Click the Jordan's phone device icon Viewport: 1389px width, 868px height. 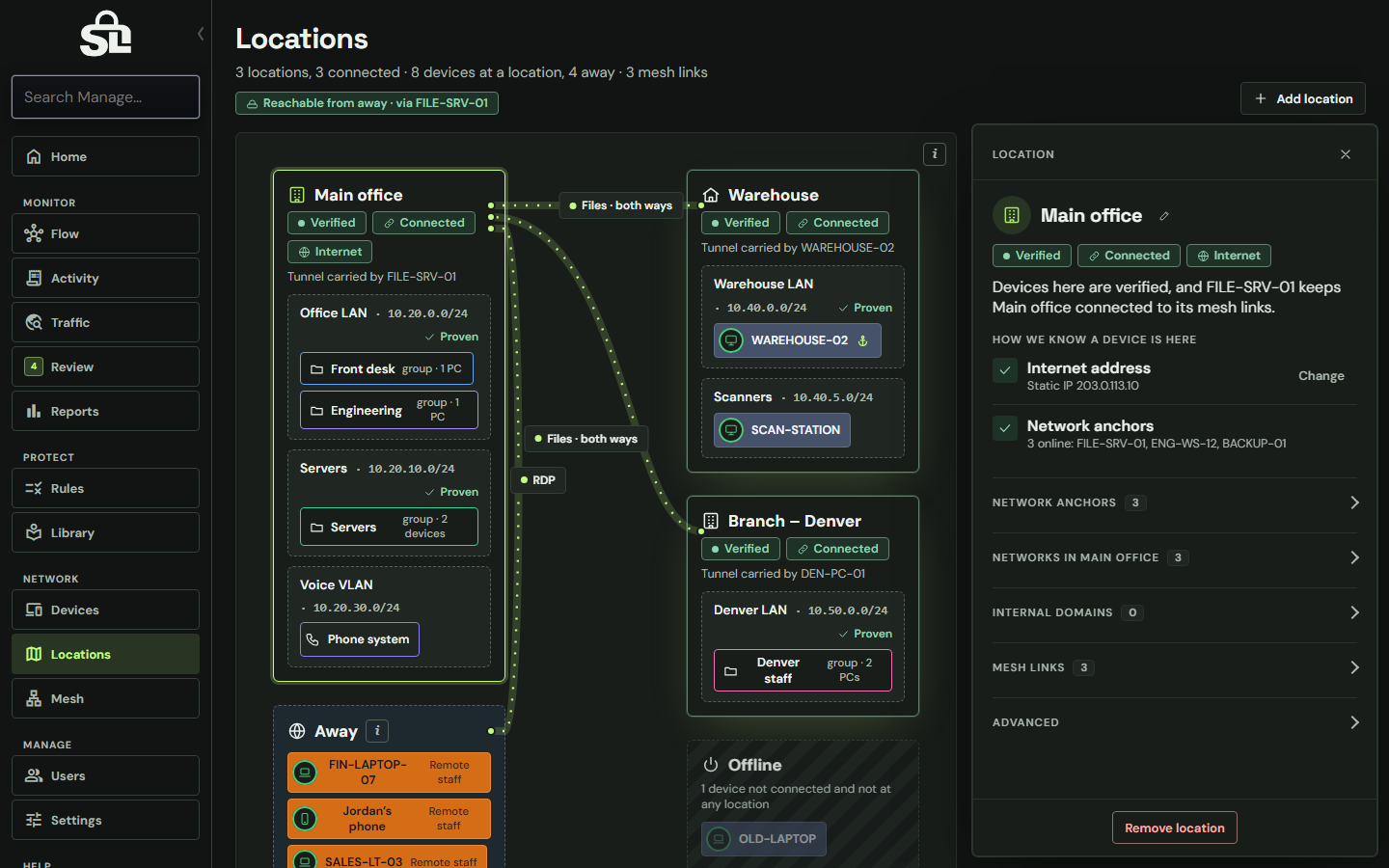[x=305, y=819]
